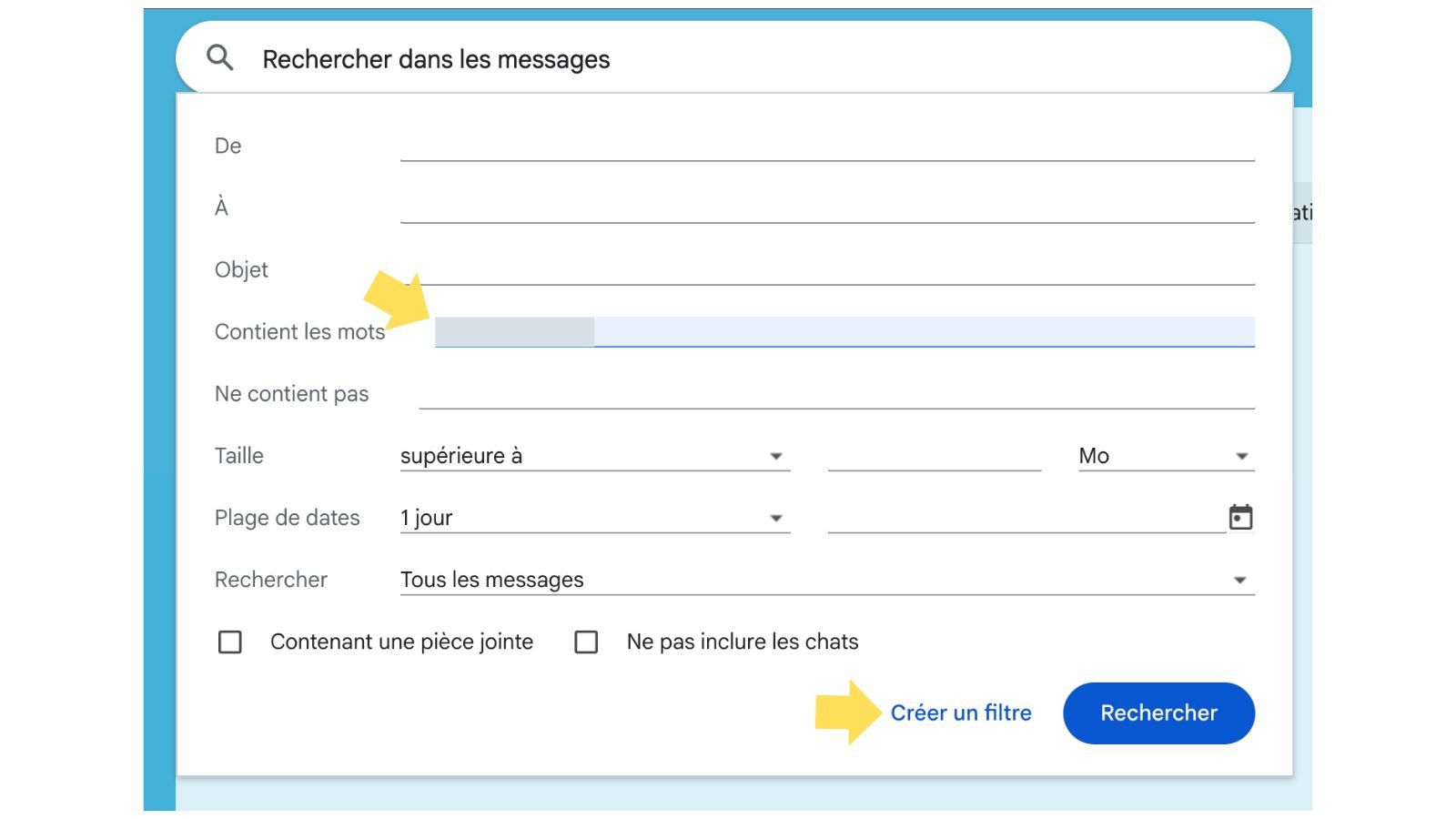Click the magnifying glass search icon

pyautogui.click(x=219, y=58)
